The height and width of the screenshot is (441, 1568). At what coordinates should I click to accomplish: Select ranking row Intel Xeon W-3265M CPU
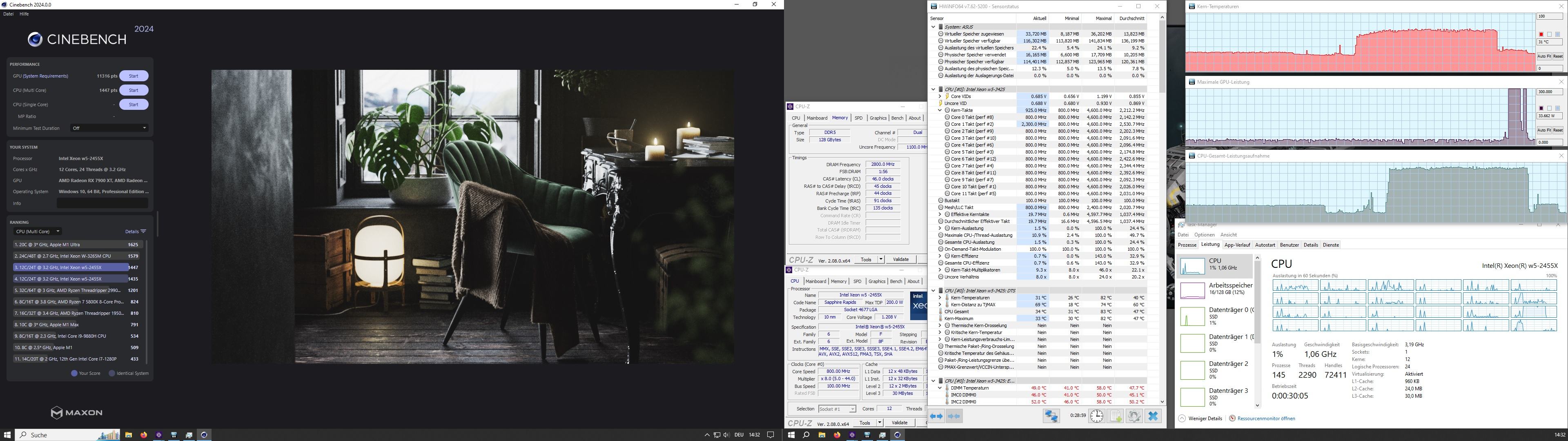point(76,256)
